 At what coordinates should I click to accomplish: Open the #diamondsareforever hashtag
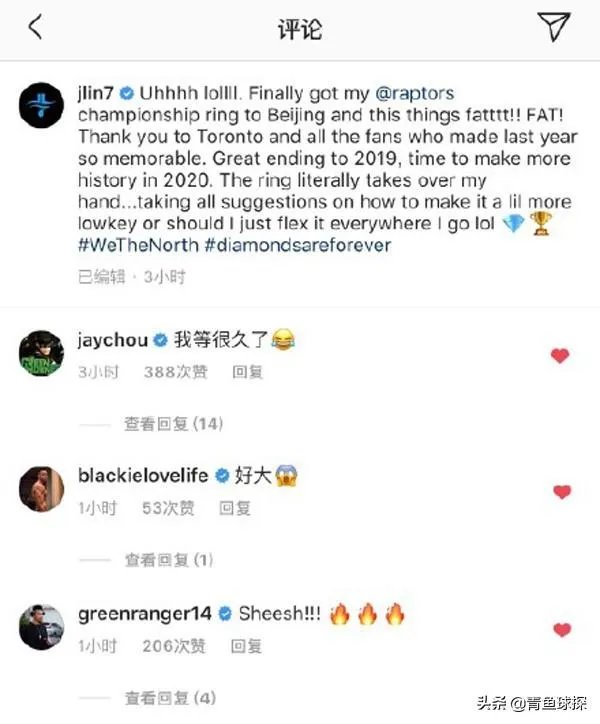coord(298,245)
